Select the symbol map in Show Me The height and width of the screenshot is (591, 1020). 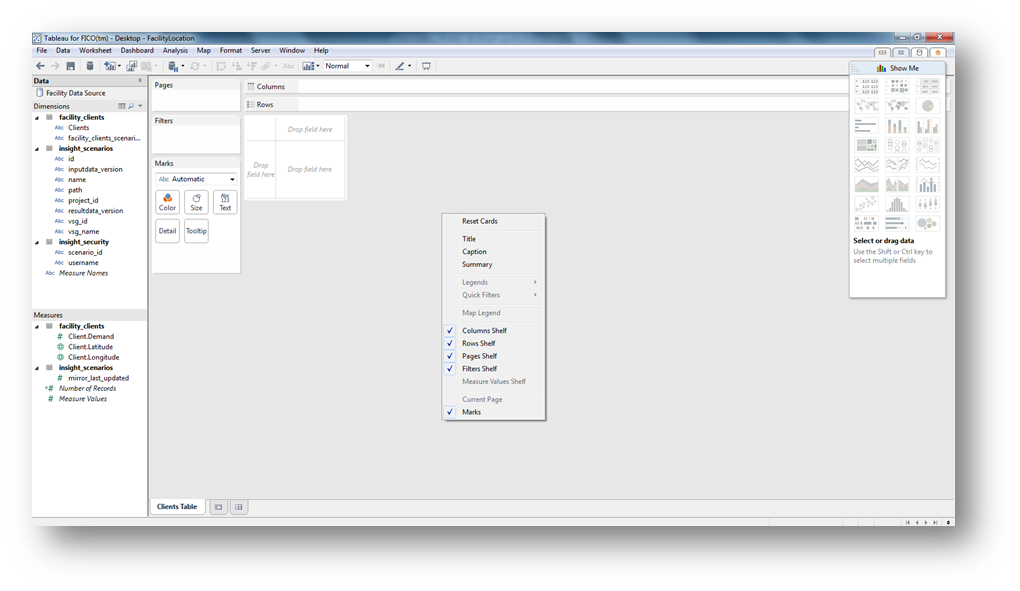(866, 105)
